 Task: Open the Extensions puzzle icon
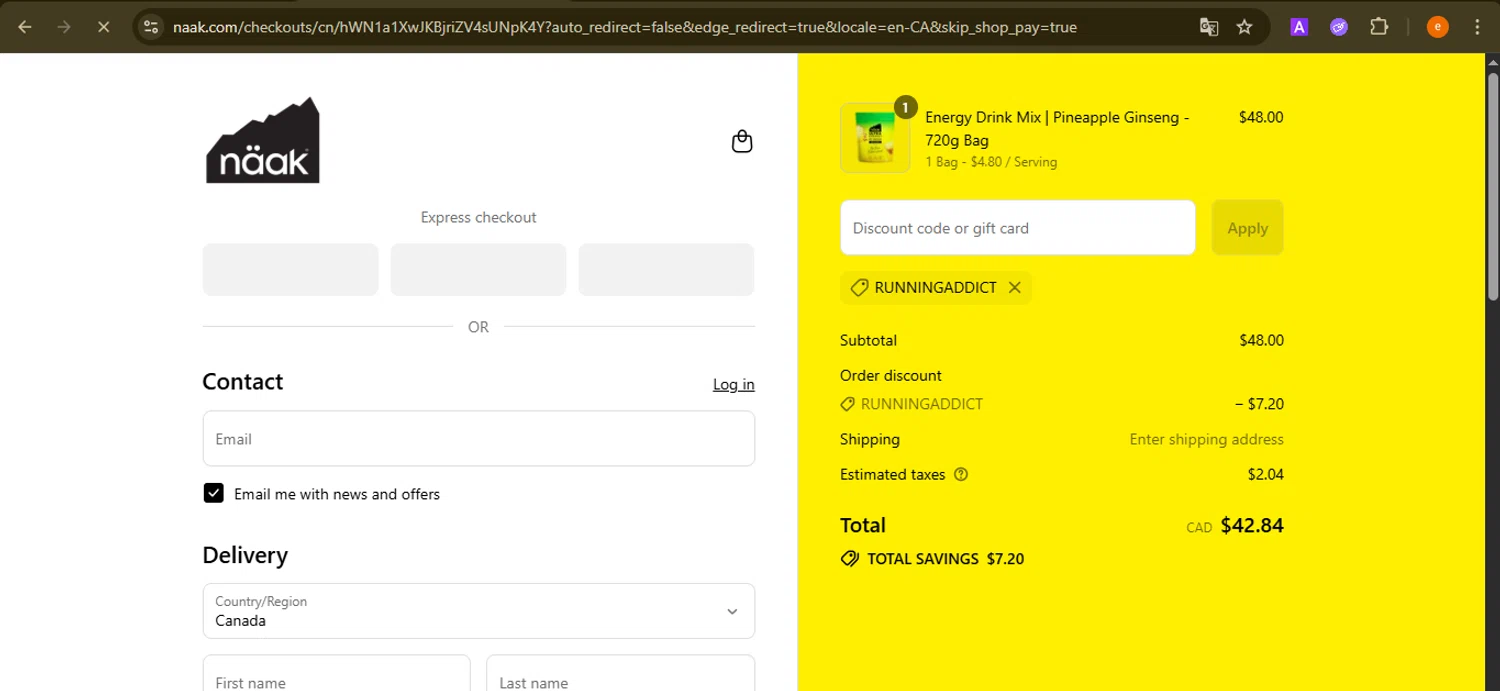1379,27
